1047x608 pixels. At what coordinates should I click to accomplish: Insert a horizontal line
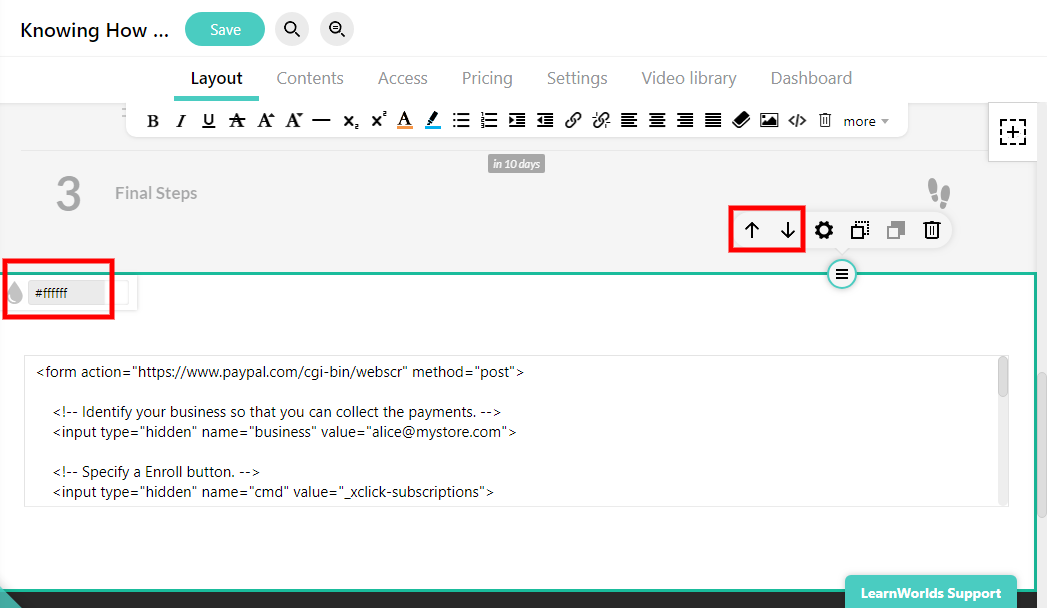click(321, 121)
